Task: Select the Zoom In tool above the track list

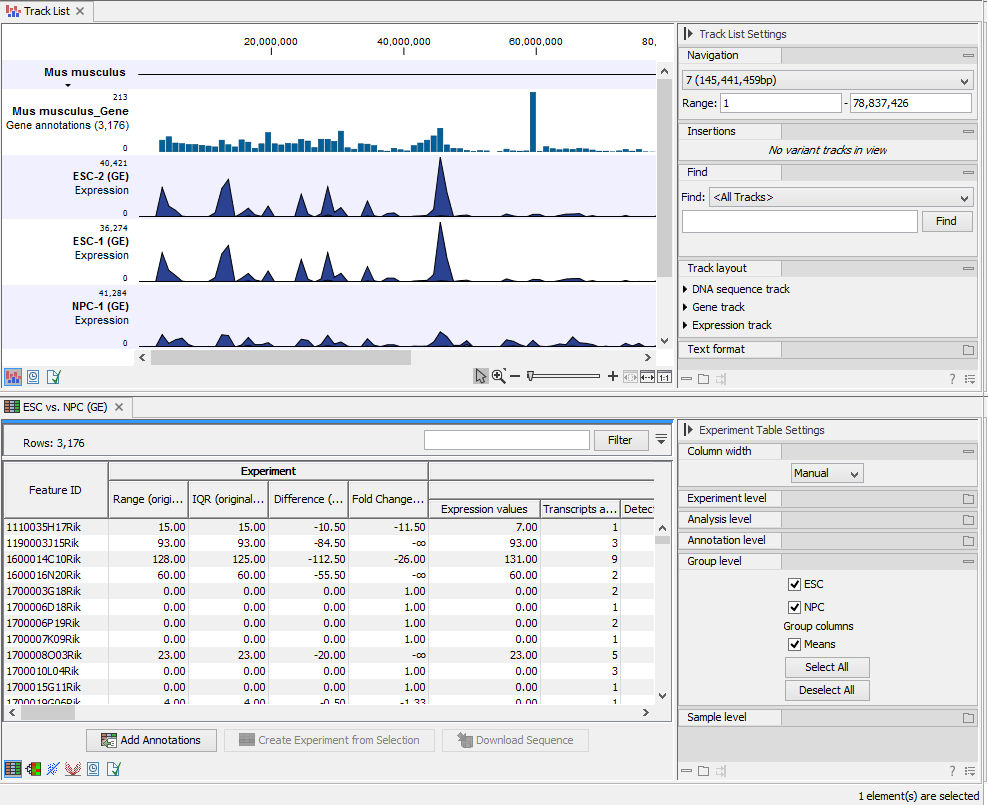Action: point(499,376)
